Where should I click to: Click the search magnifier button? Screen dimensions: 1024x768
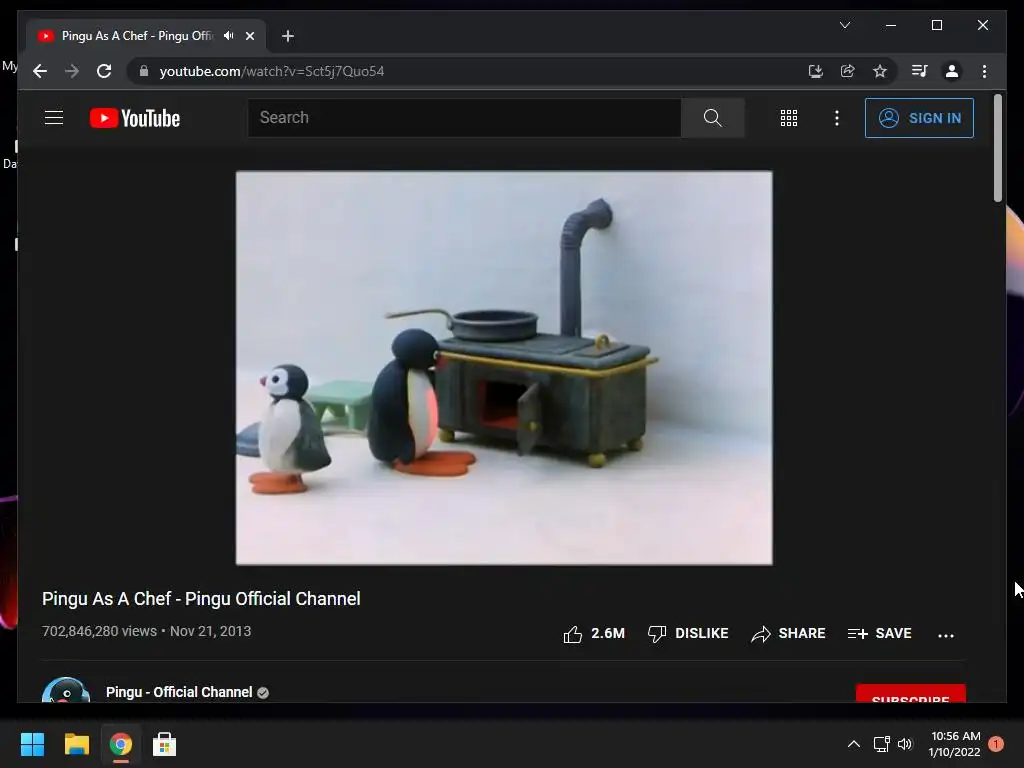[x=712, y=118]
